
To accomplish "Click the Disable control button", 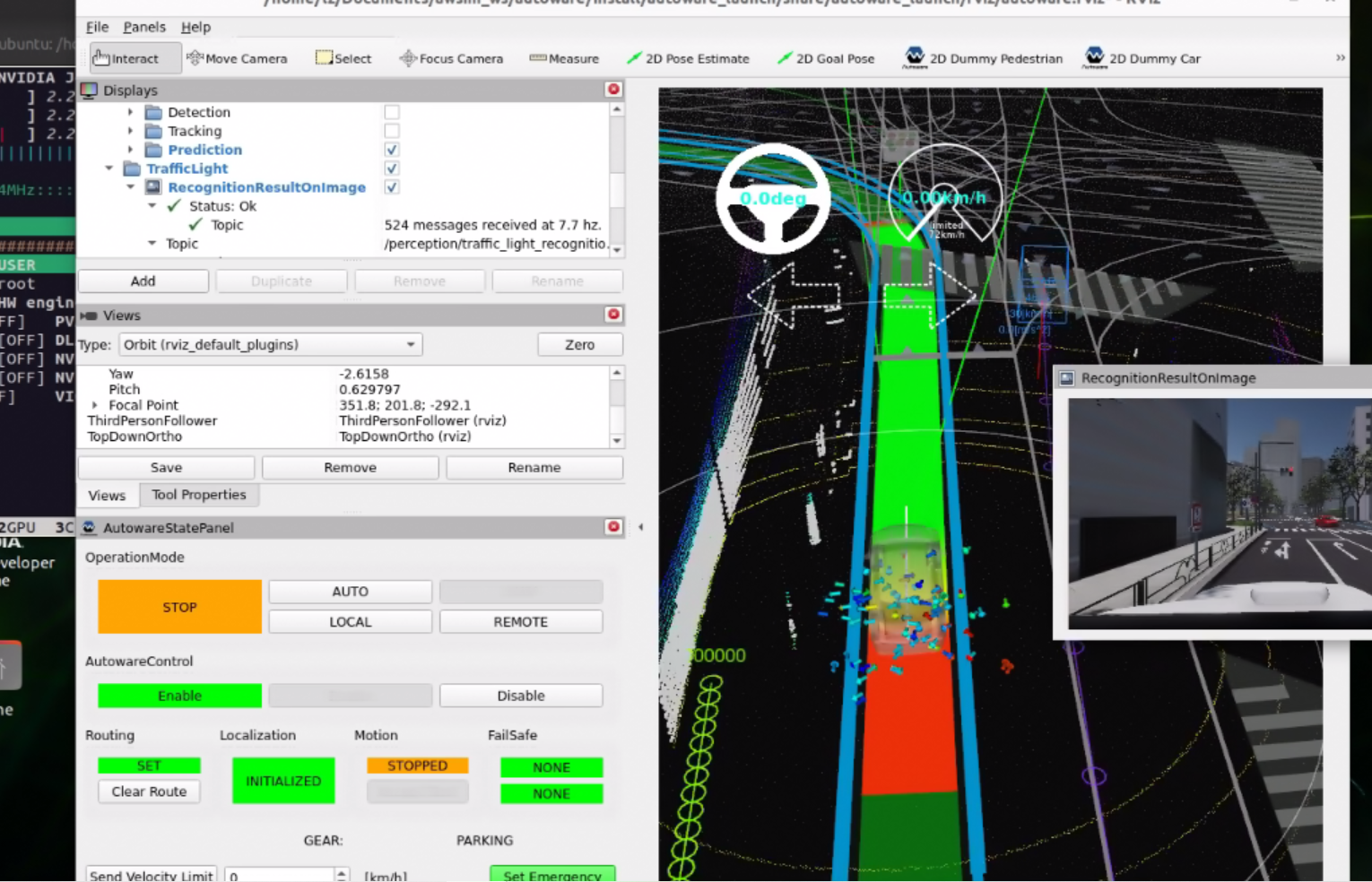I will 521,696.
